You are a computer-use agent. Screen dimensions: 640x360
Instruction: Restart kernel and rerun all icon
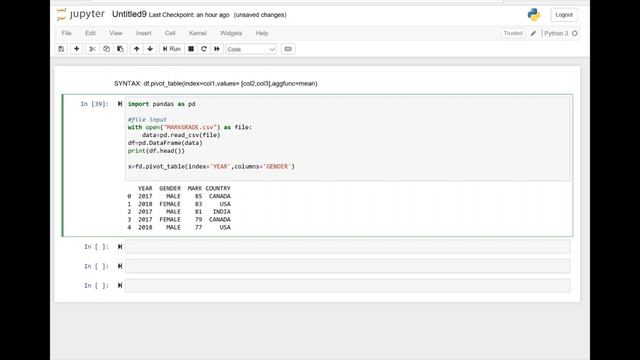[x=217, y=49]
